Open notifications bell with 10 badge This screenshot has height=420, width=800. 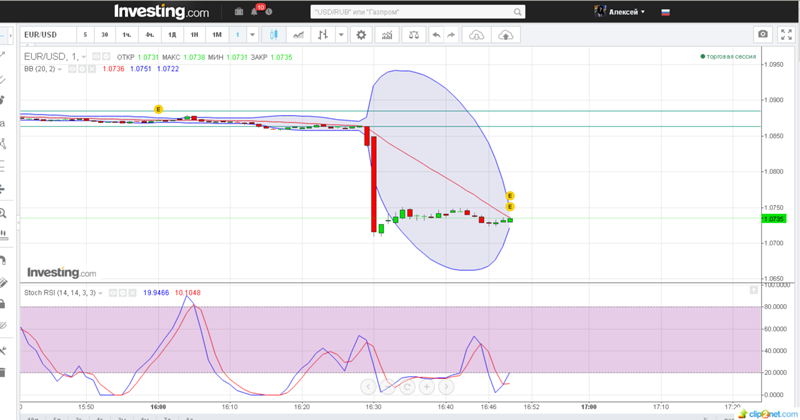coord(255,11)
